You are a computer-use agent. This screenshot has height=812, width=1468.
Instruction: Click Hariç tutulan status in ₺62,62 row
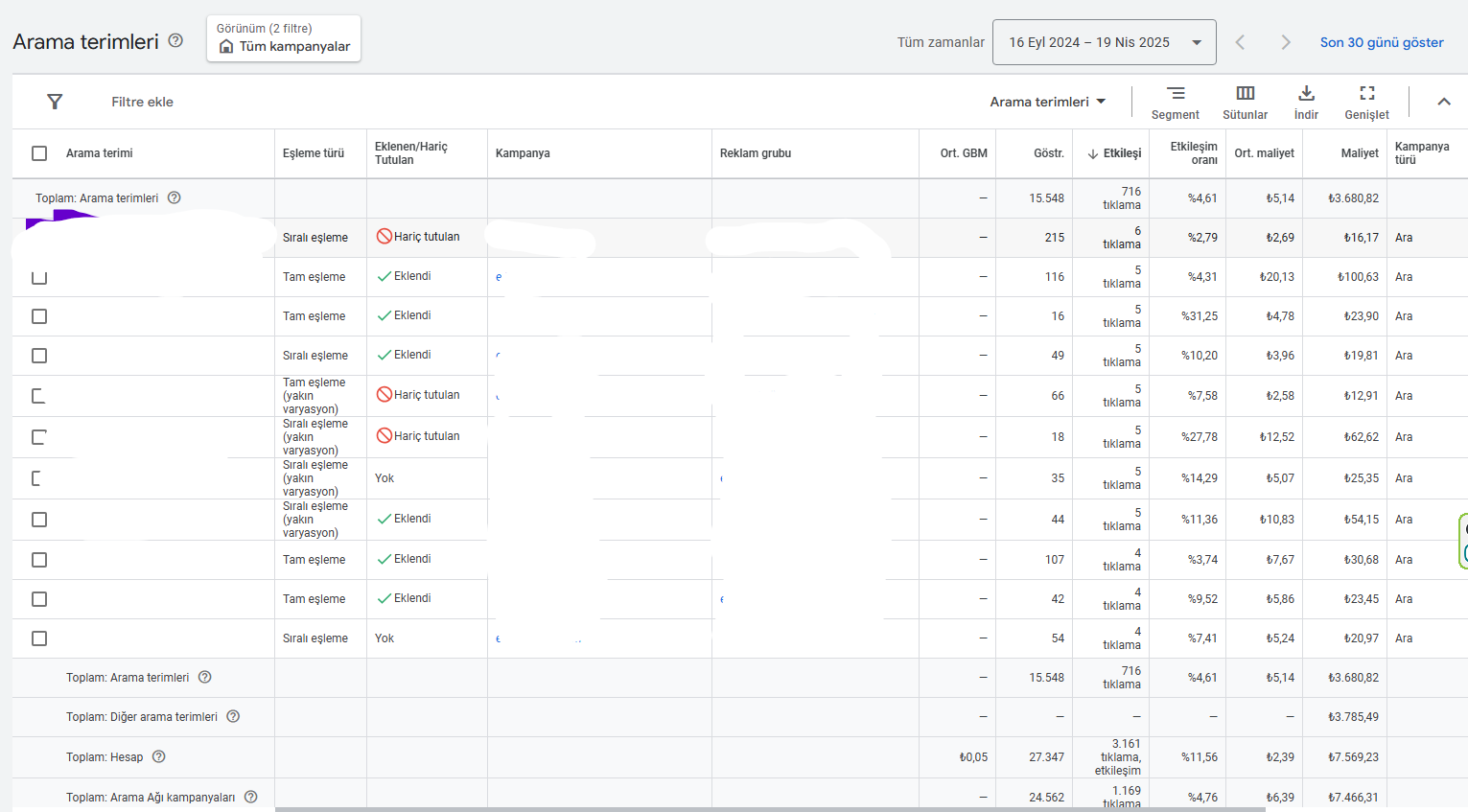coord(418,436)
